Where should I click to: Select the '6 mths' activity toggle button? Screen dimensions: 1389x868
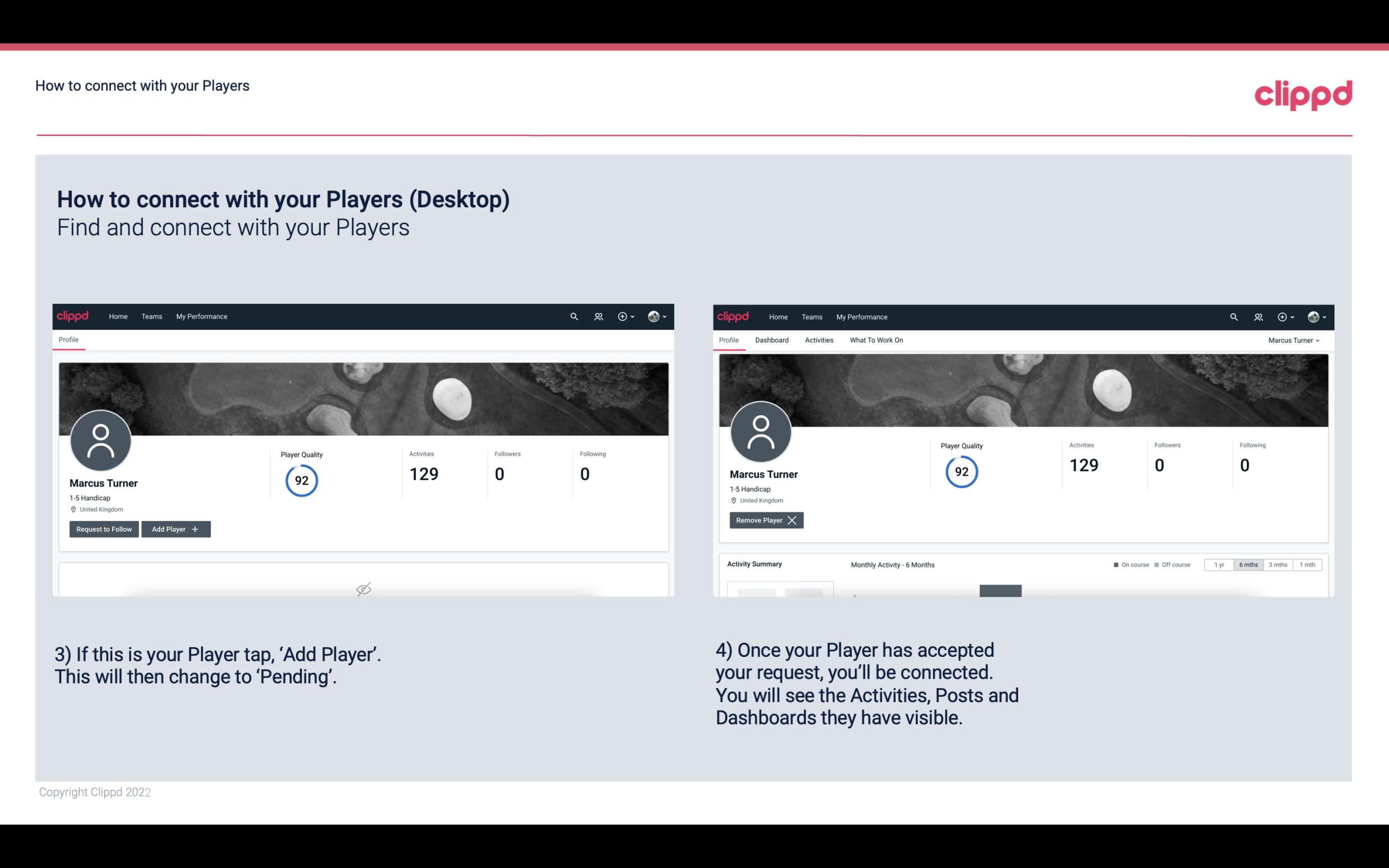[1249, 564]
